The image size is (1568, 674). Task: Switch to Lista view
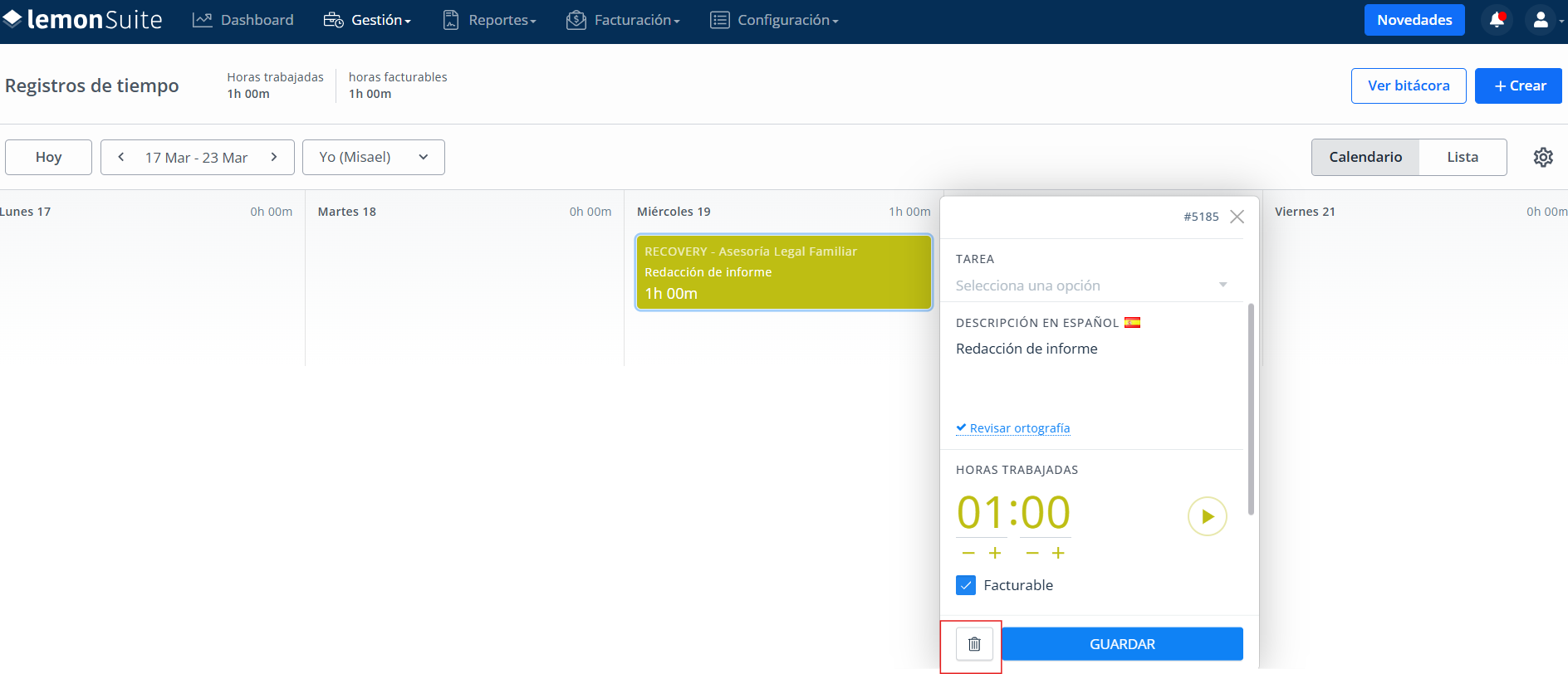pos(1463,157)
